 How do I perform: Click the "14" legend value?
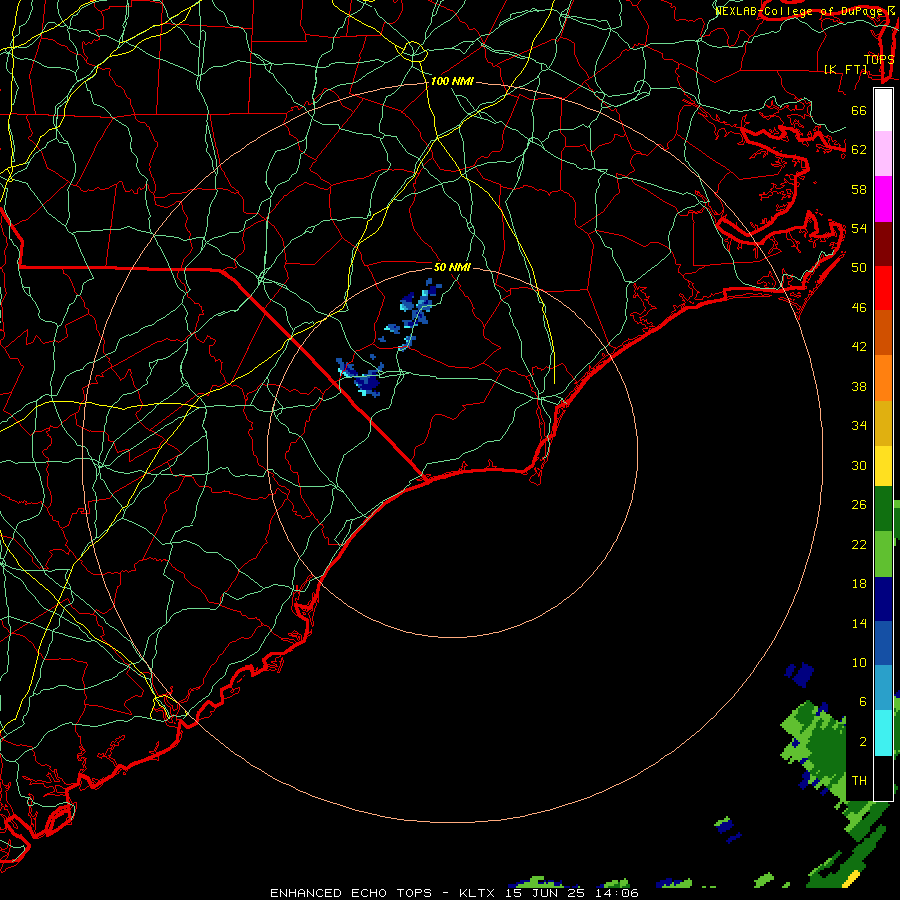click(859, 623)
